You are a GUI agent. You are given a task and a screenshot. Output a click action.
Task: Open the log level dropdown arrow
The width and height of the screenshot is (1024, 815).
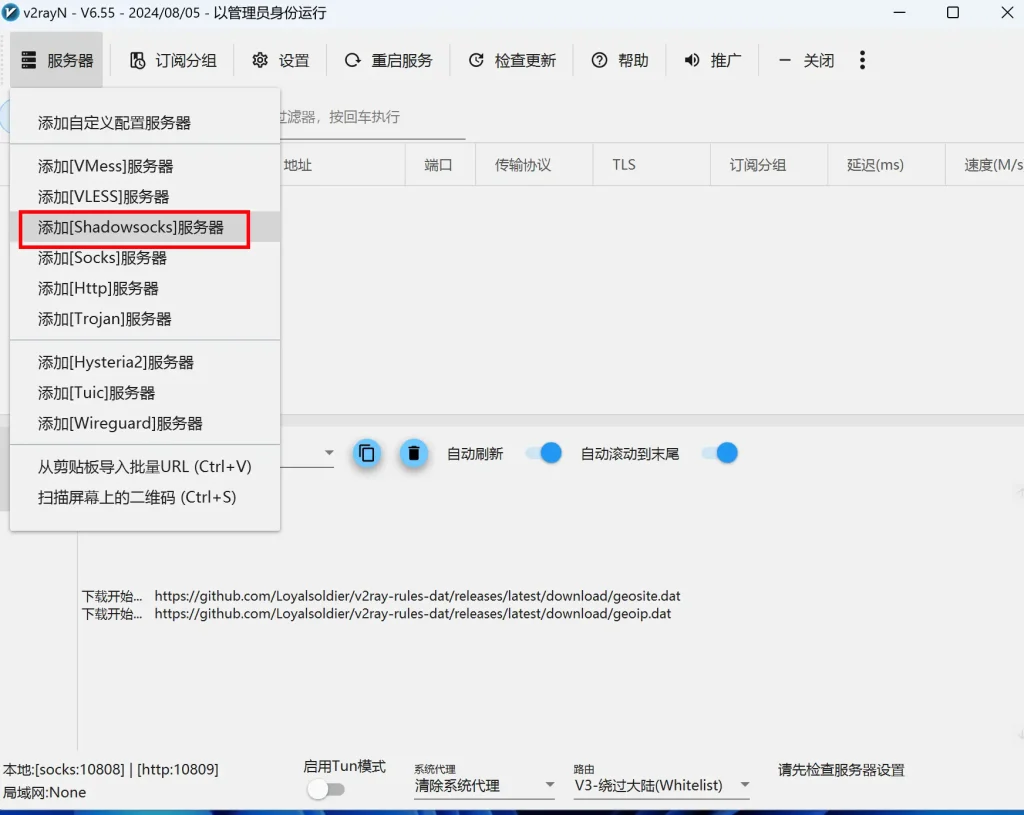point(329,453)
